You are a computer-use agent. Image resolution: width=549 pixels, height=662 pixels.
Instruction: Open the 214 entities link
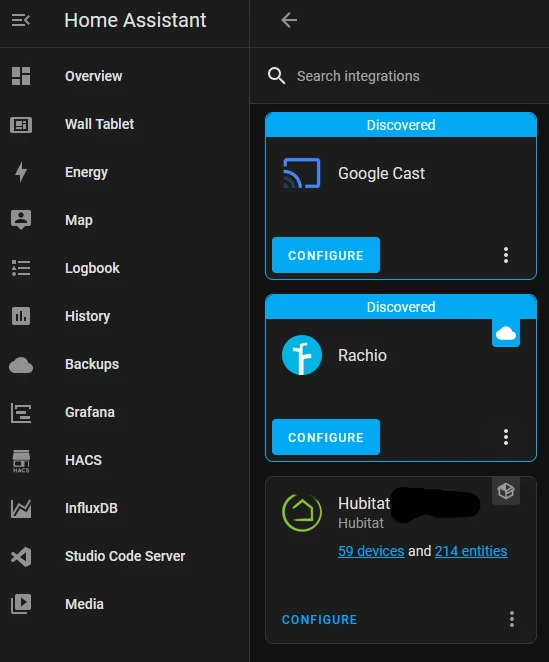(x=471, y=551)
